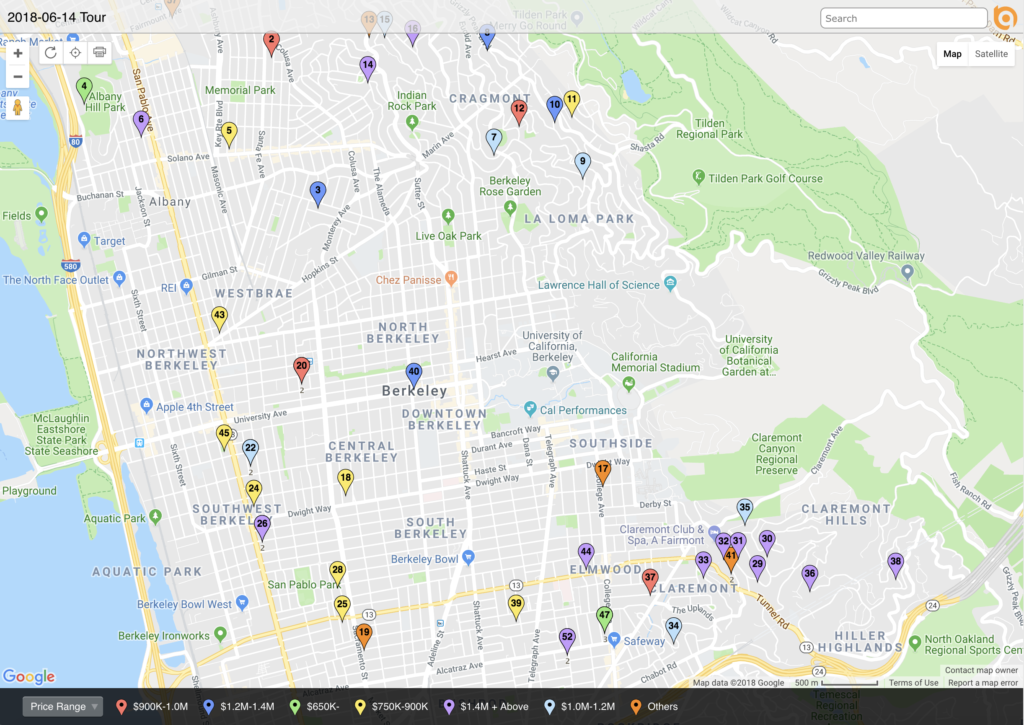Screen dimensions: 1024x725
Task: Click blue property pin 10
Action: (554, 107)
